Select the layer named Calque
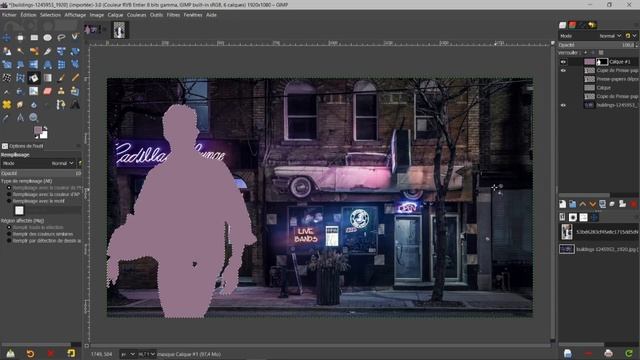This screenshot has height=360, width=640. [x=603, y=88]
